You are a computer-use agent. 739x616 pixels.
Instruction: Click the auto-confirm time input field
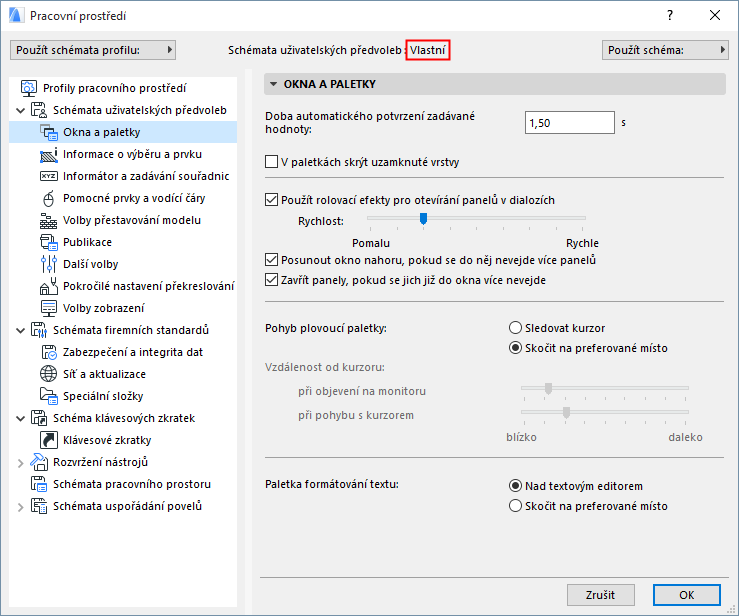[x=568, y=122]
